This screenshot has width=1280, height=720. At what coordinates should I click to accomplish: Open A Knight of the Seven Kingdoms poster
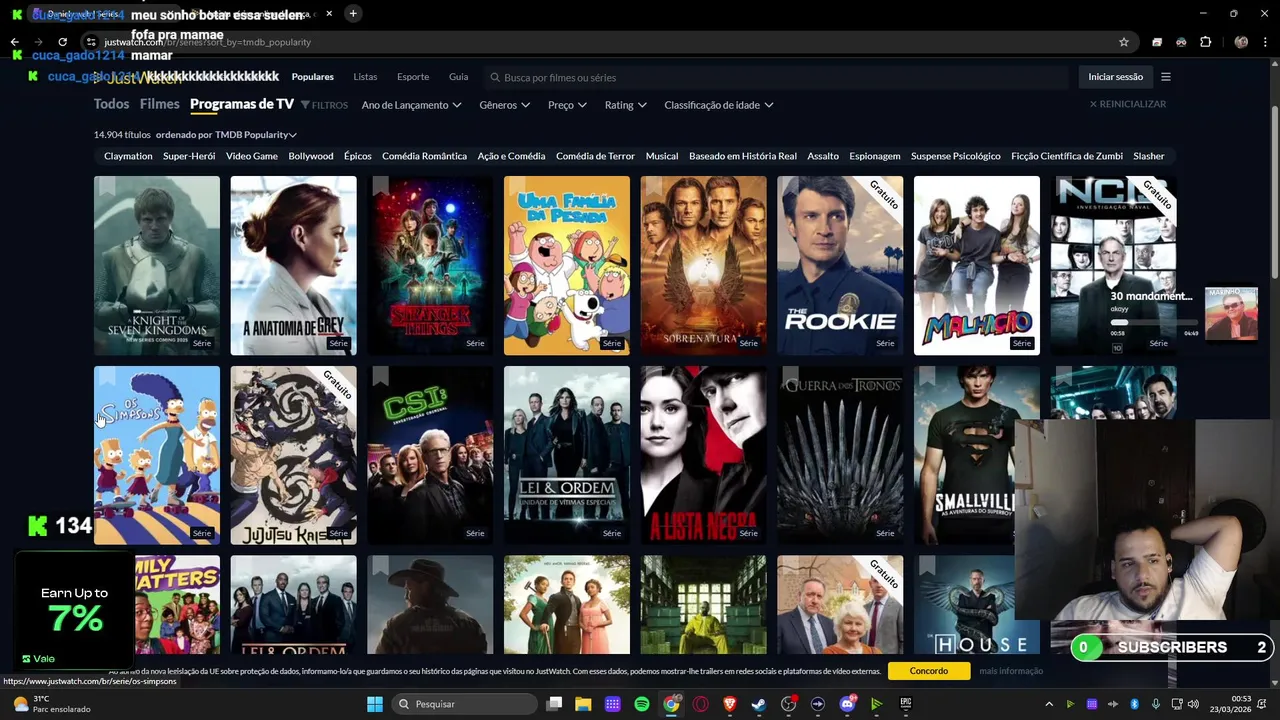tap(157, 265)
